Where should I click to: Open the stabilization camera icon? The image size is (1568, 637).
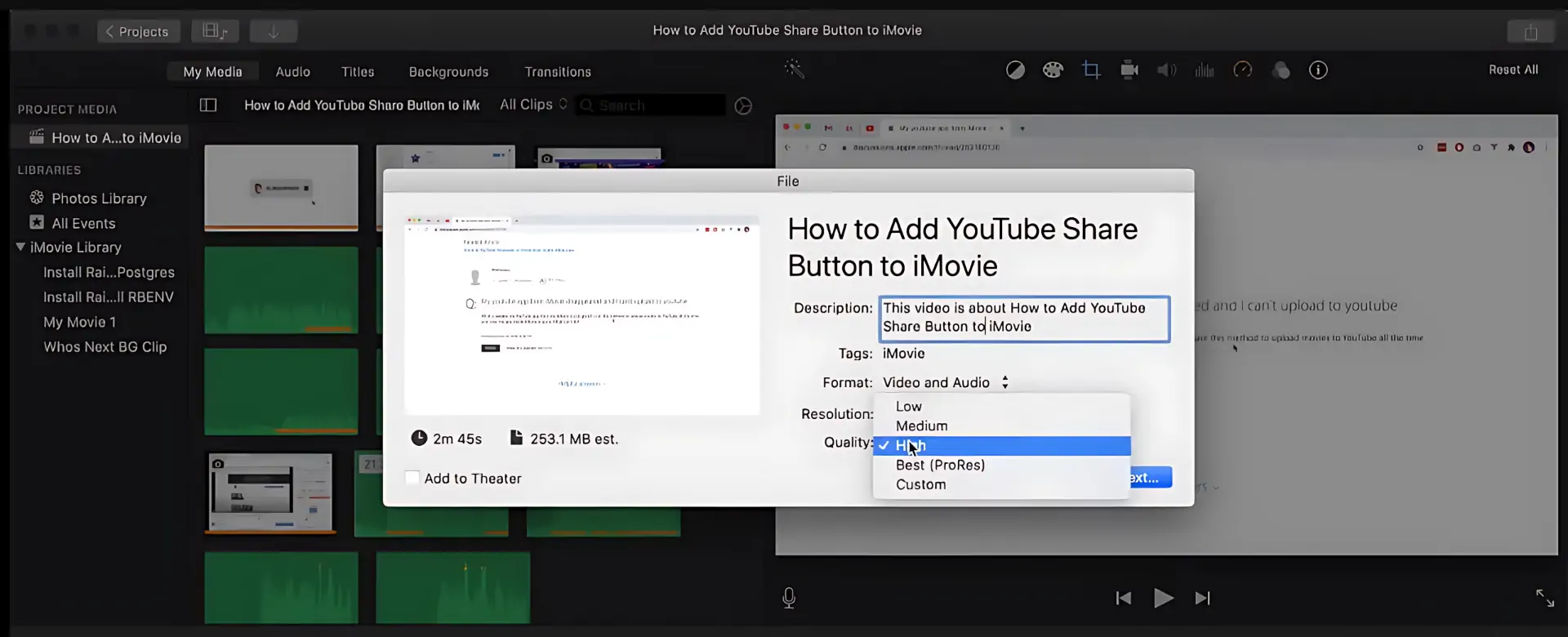tap(1129, 70)
